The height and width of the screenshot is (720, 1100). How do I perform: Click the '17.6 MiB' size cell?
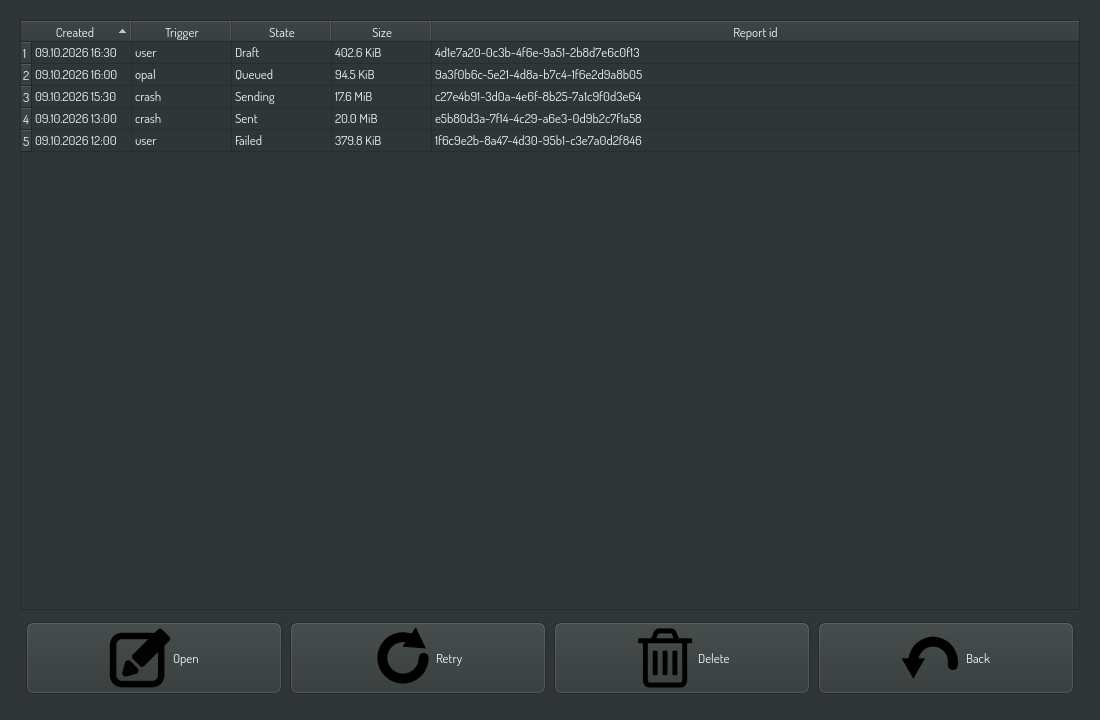pyautogui.click(x=382, y=97)
